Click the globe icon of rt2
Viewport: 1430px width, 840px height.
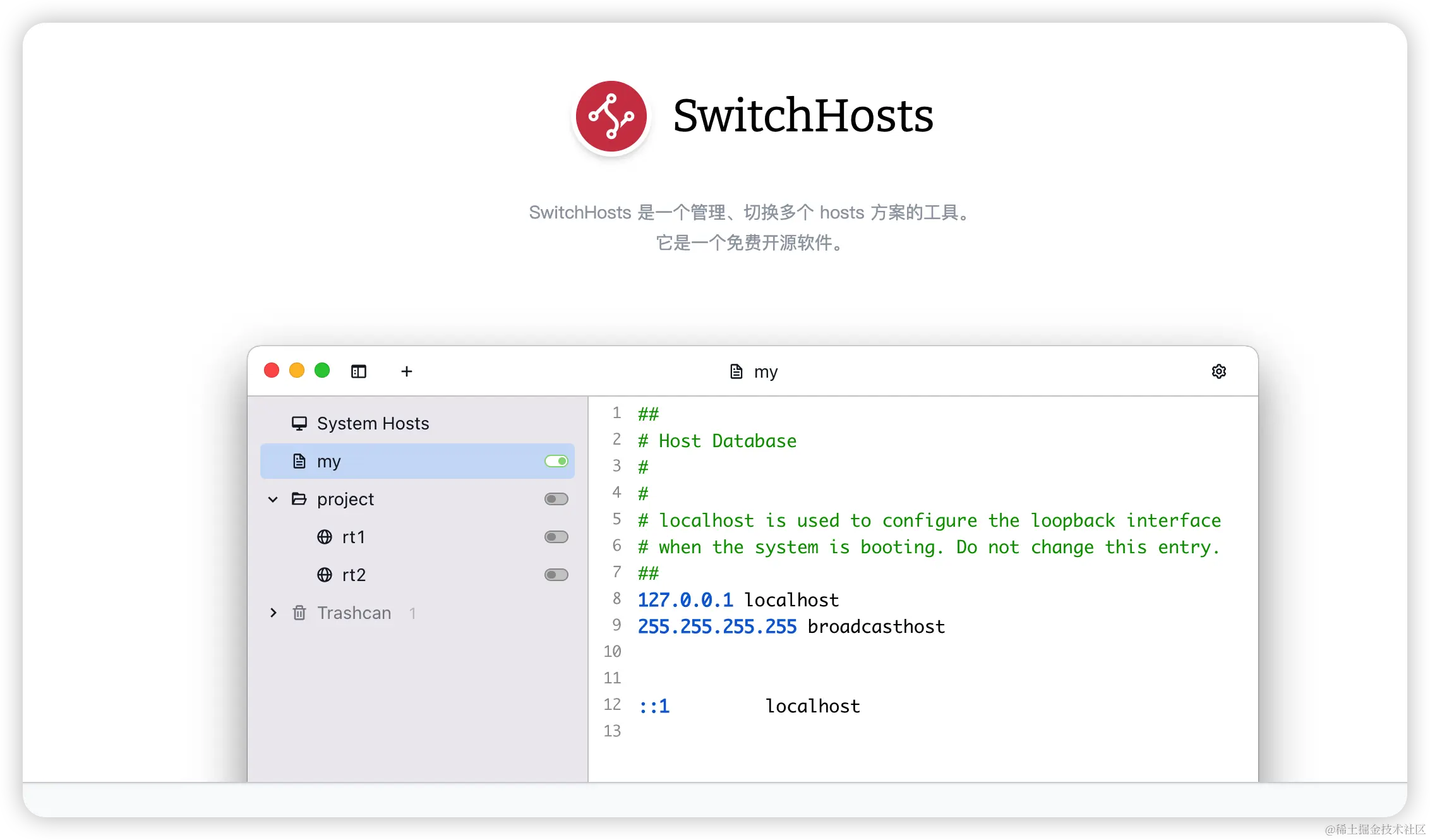coord(324,575)
